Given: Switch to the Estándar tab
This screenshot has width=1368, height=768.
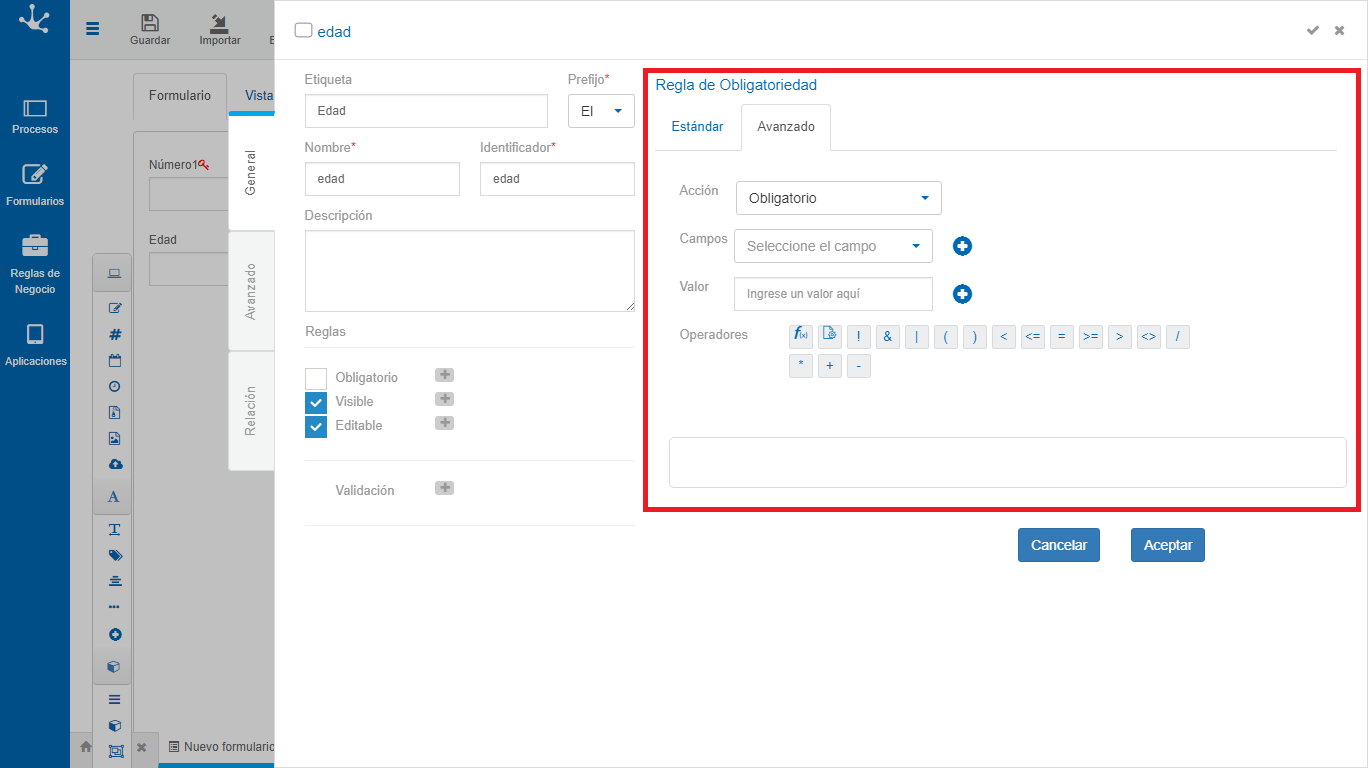Looking at the screenshot, I should [697, 127].
